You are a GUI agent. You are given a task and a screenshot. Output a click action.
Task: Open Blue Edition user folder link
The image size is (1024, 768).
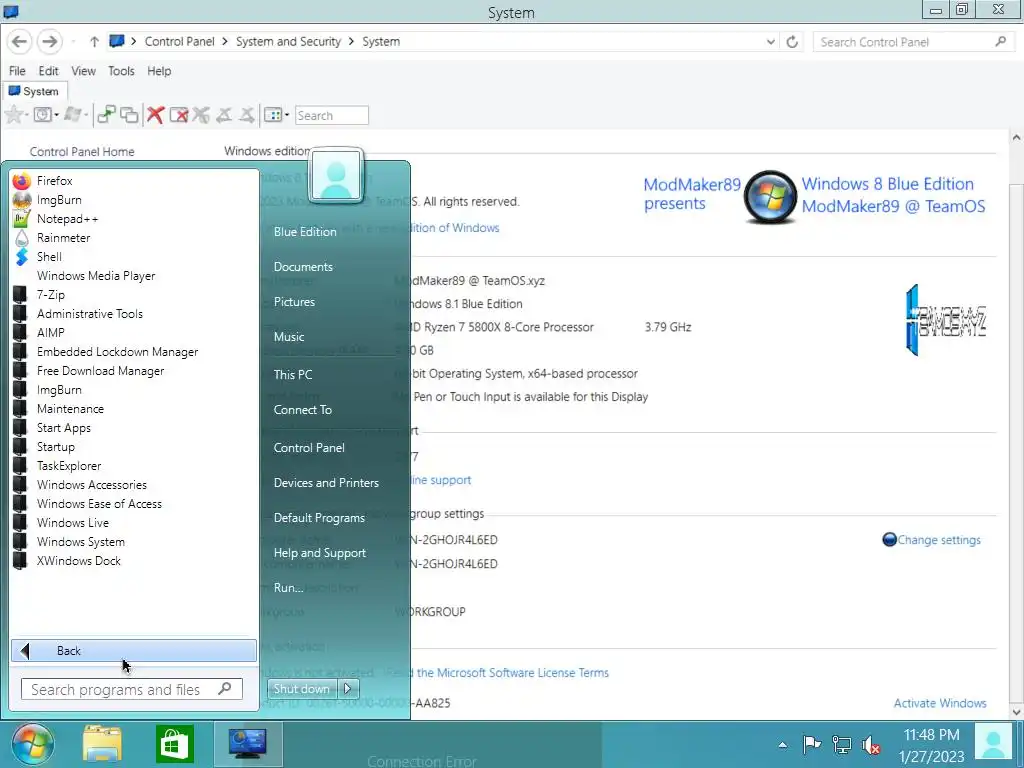pyautogui.click(x=305, y=232)
